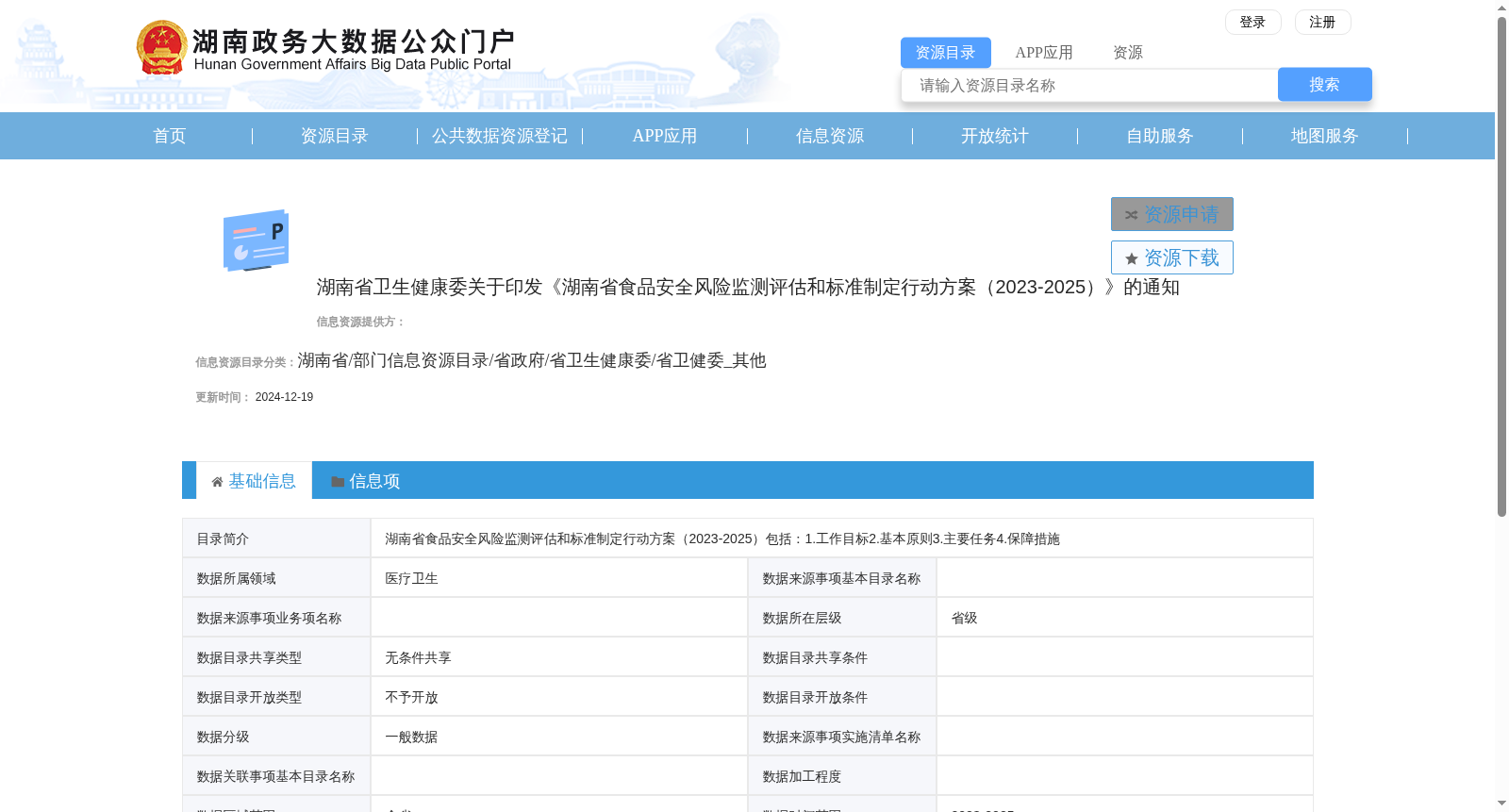Click the 一般数据 cell value
This screenshot has width=1509, height=812.
click(411, 737)
